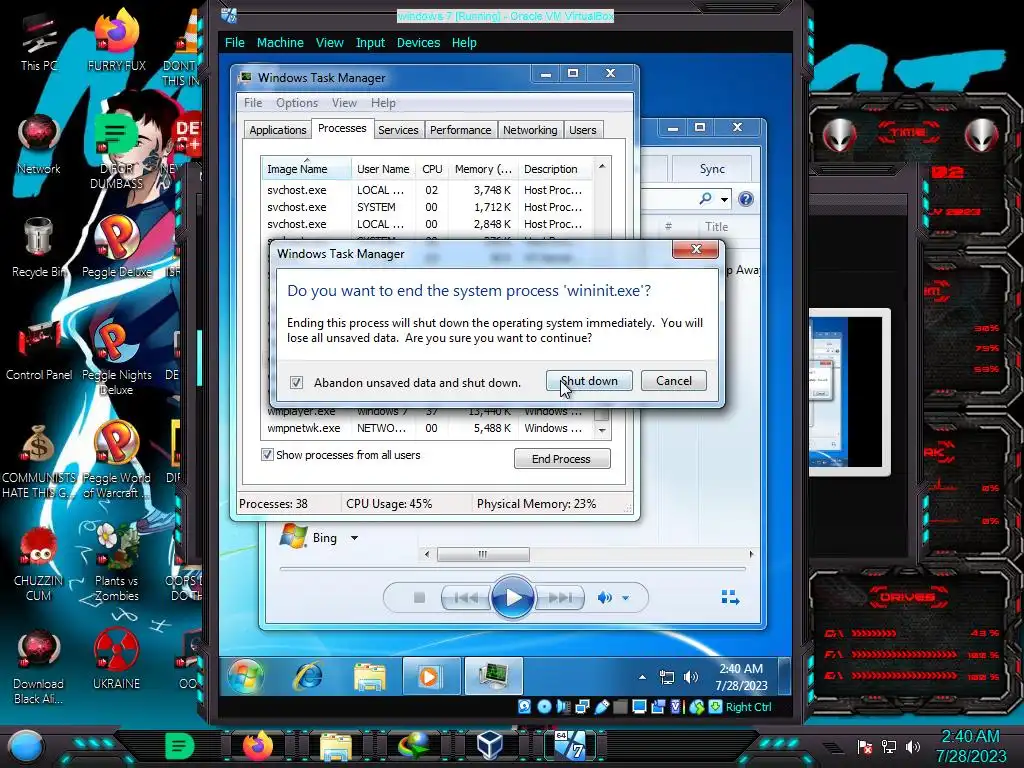Sort processes by User Name column
1024x768 pixels.
tap(383, 169)
